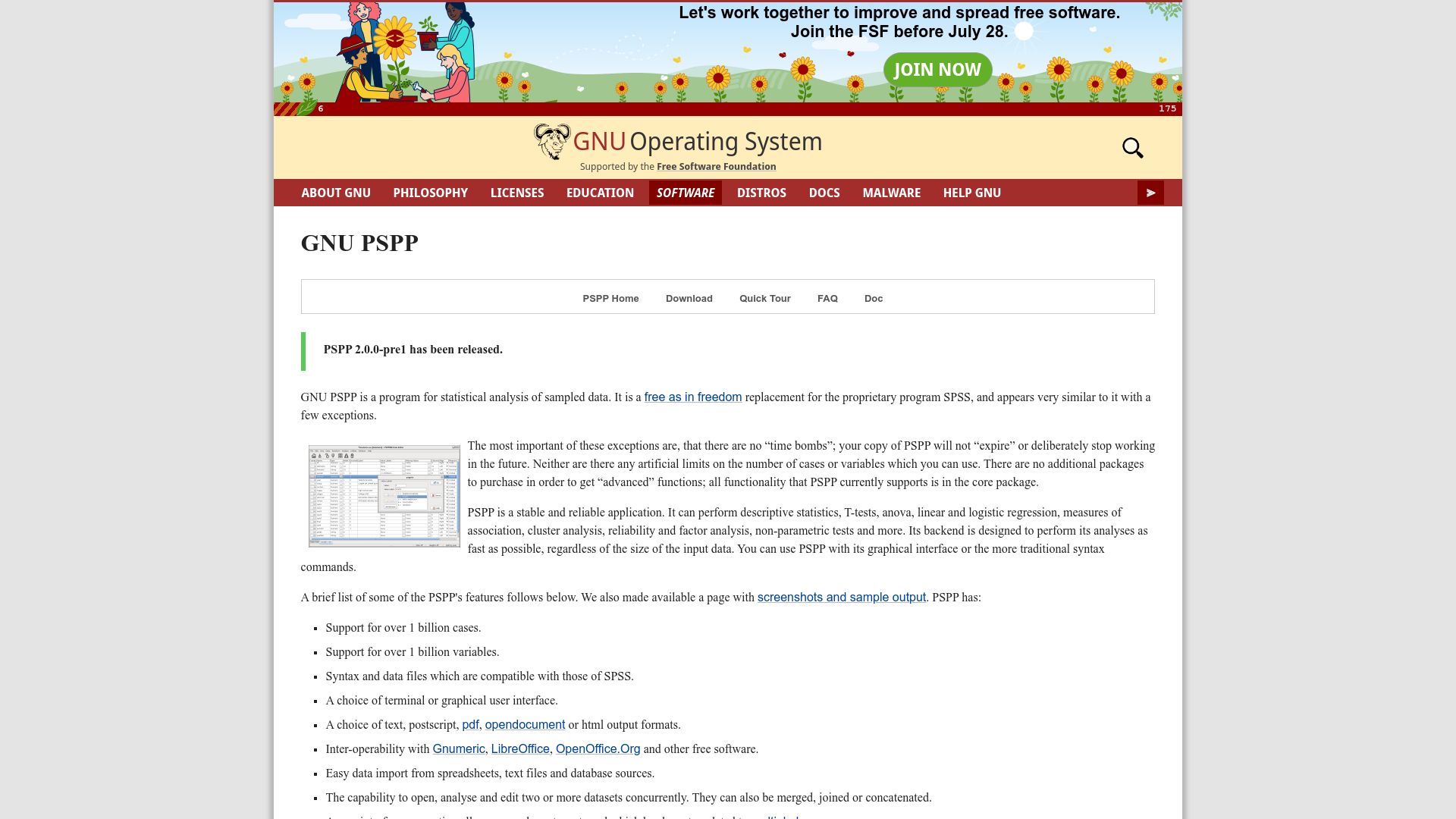Click the PSPP 2.0.0-pre1 release notice text

[413, 350]
